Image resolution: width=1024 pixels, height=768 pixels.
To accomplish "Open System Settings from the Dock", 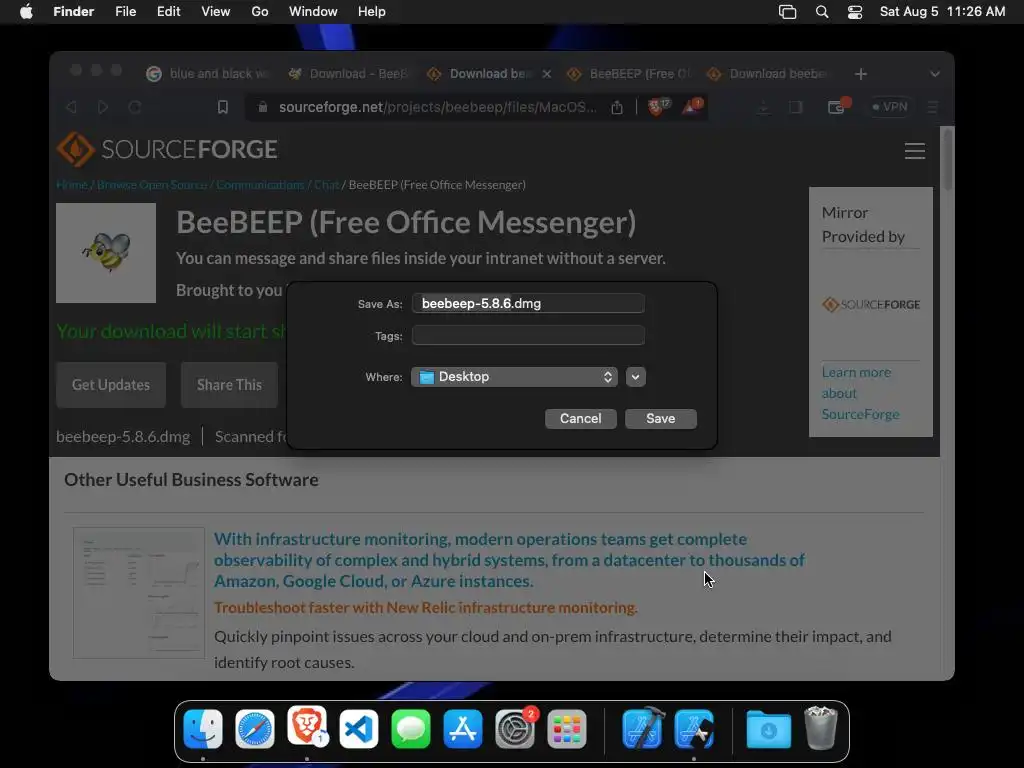I will [x=515, y=729].
